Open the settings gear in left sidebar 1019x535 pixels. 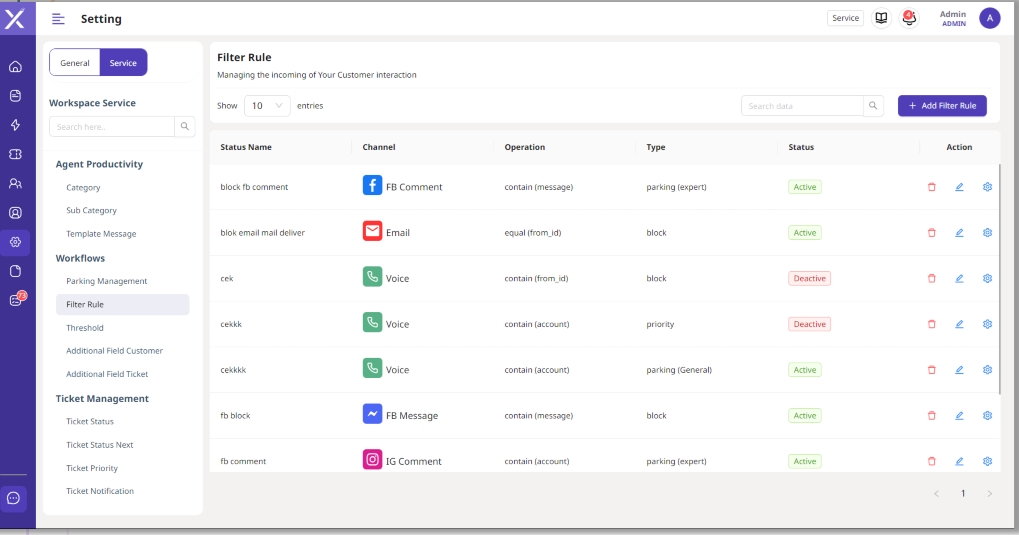15,242
